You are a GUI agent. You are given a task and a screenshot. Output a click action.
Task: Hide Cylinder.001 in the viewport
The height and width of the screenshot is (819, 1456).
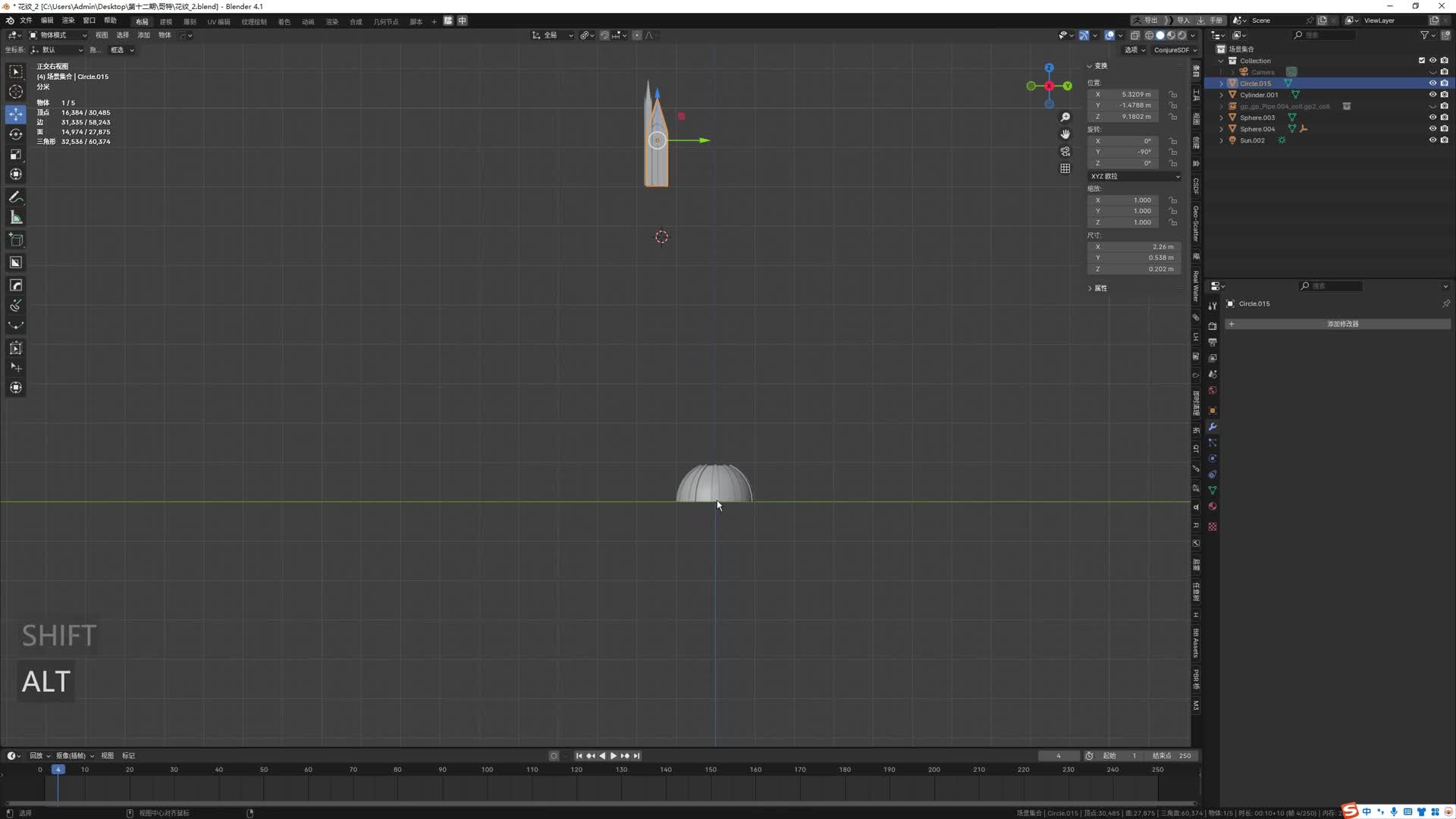(x=1432, y=95)
